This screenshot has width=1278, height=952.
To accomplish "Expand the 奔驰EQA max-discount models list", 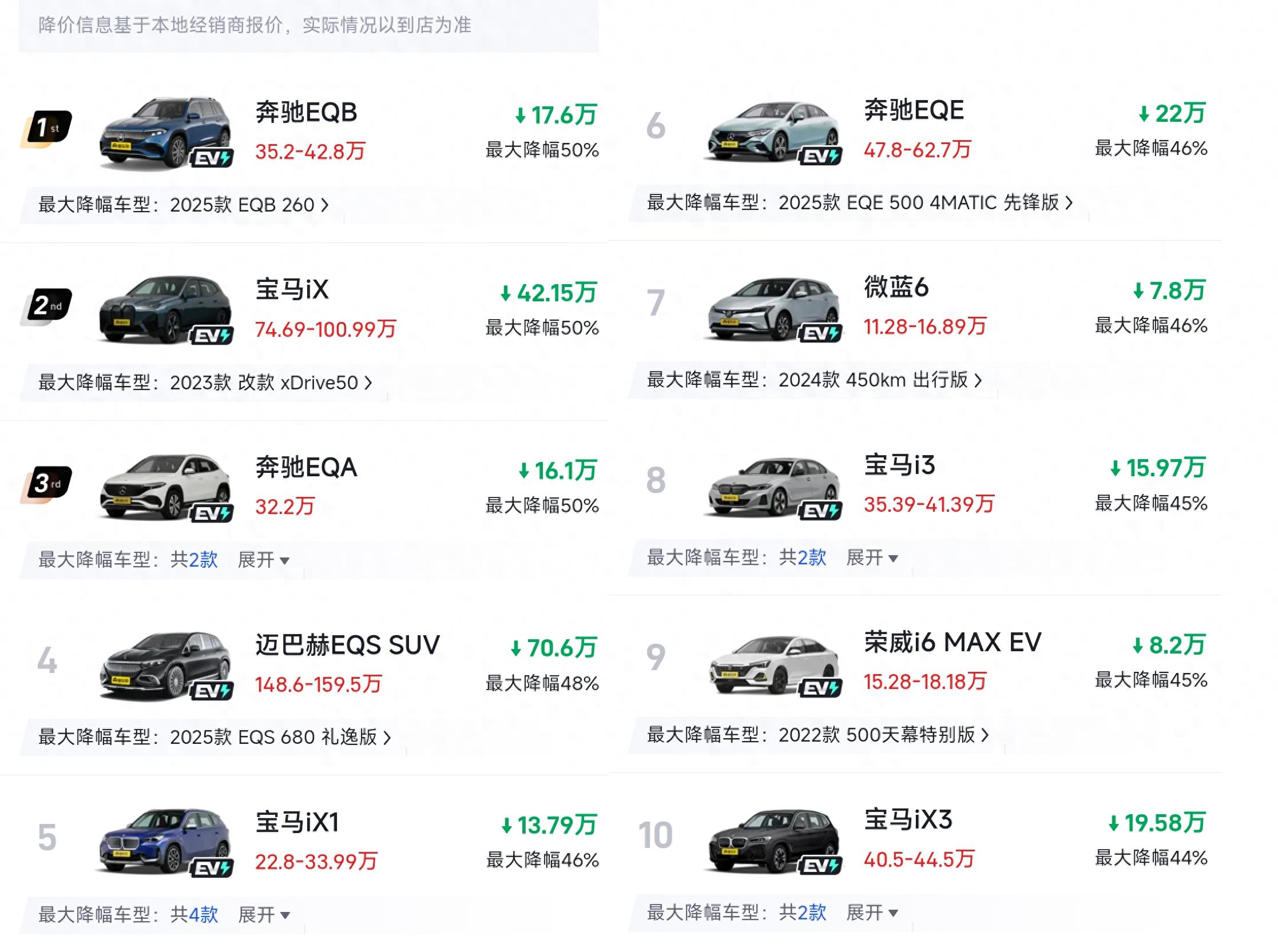I will pyautogui.click(x=263, y=560).
